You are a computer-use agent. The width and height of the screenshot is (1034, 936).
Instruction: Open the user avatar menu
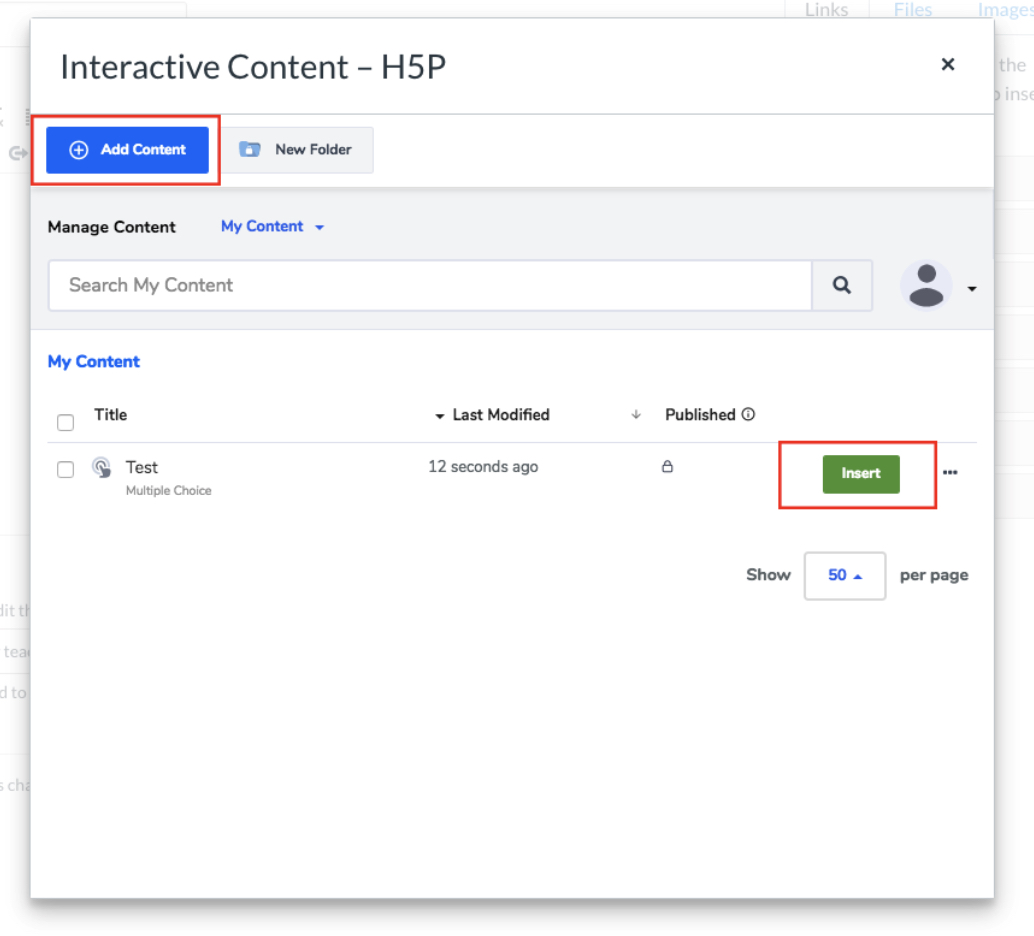[x=926, y=285]
